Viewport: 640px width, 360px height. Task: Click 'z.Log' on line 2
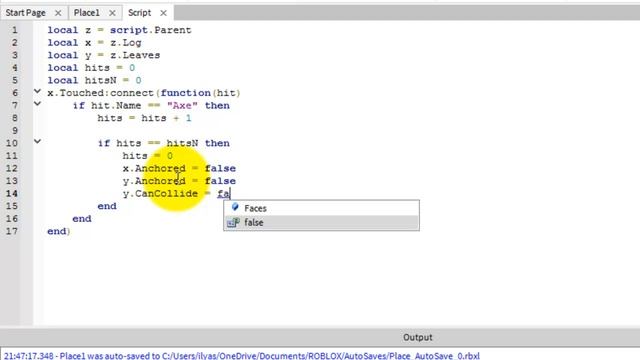[x=126, y=43]
